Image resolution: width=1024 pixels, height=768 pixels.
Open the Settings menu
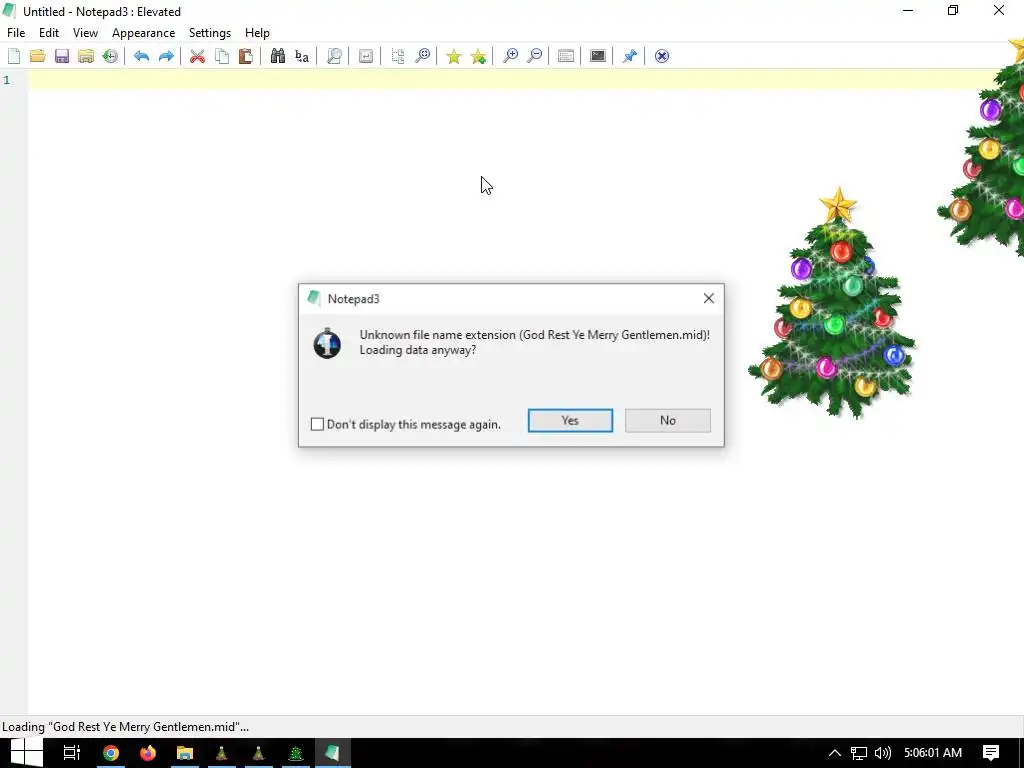tap(210, 33)
